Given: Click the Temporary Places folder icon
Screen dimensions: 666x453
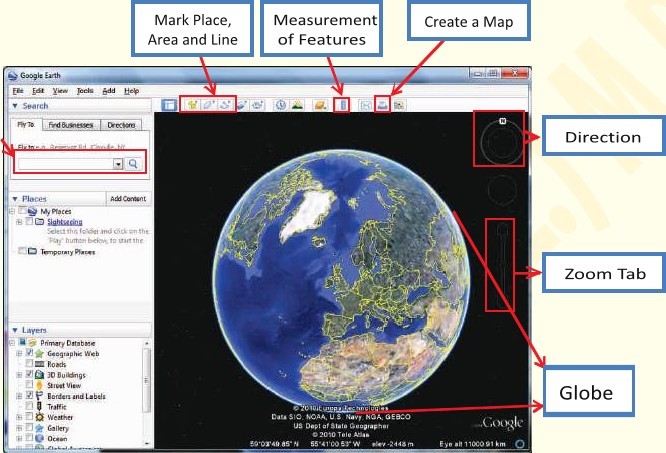Looking at the screenshot, I should [x=32, y=251].
